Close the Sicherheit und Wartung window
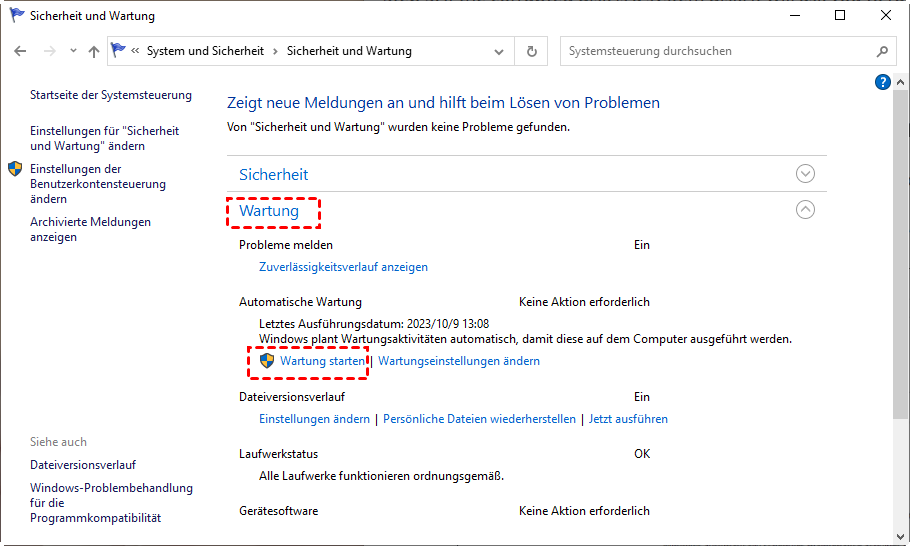910x546 pixels. point(886,16)
